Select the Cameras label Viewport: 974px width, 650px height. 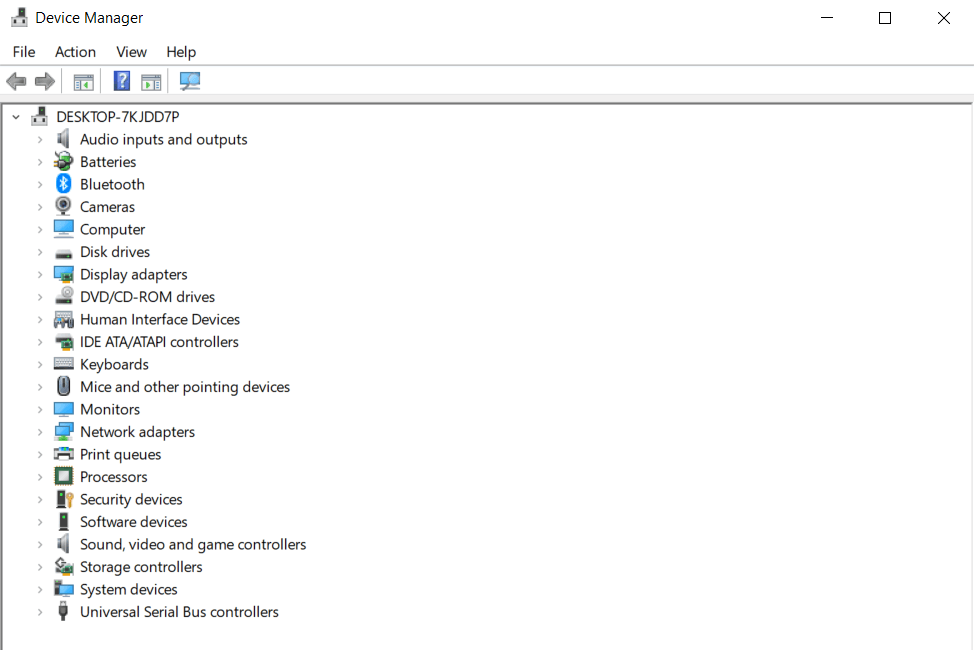(x=107, y=207)
